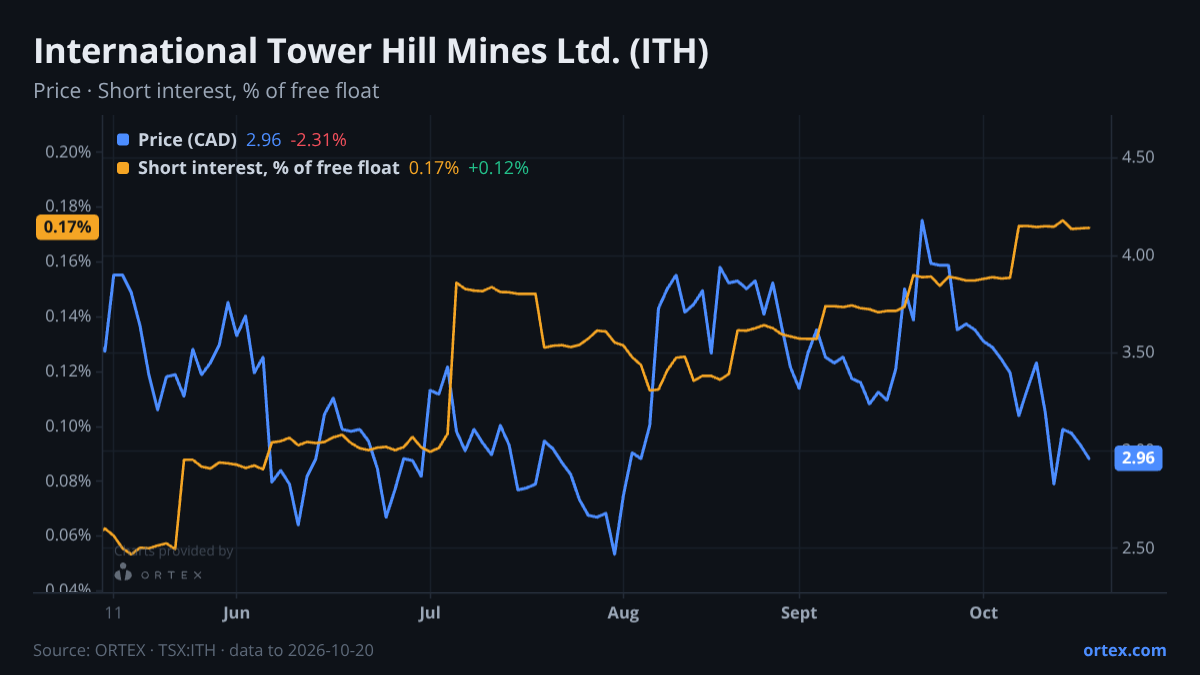Screen dimensions: 1200x675
Task: Click the Sept label on the time axis
Action: 799,612
